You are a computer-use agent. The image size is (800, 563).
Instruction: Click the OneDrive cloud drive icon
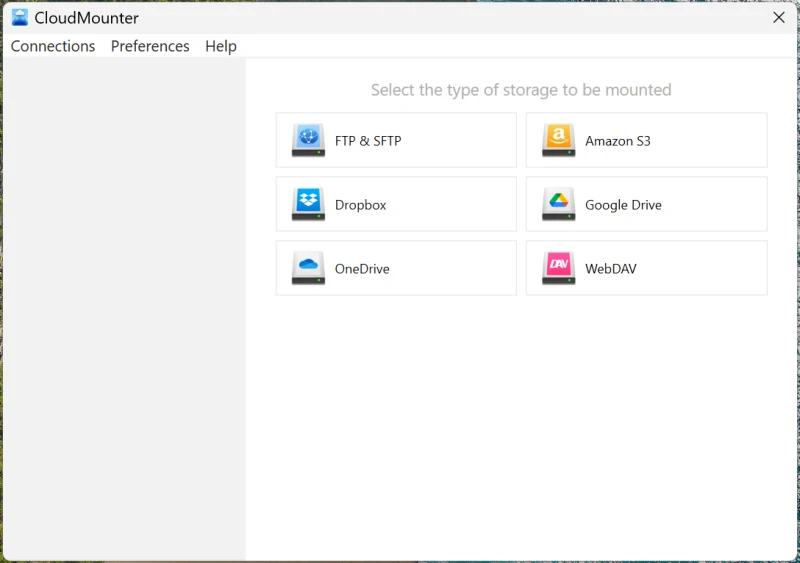pyautogui.click(x=308, y=268)
